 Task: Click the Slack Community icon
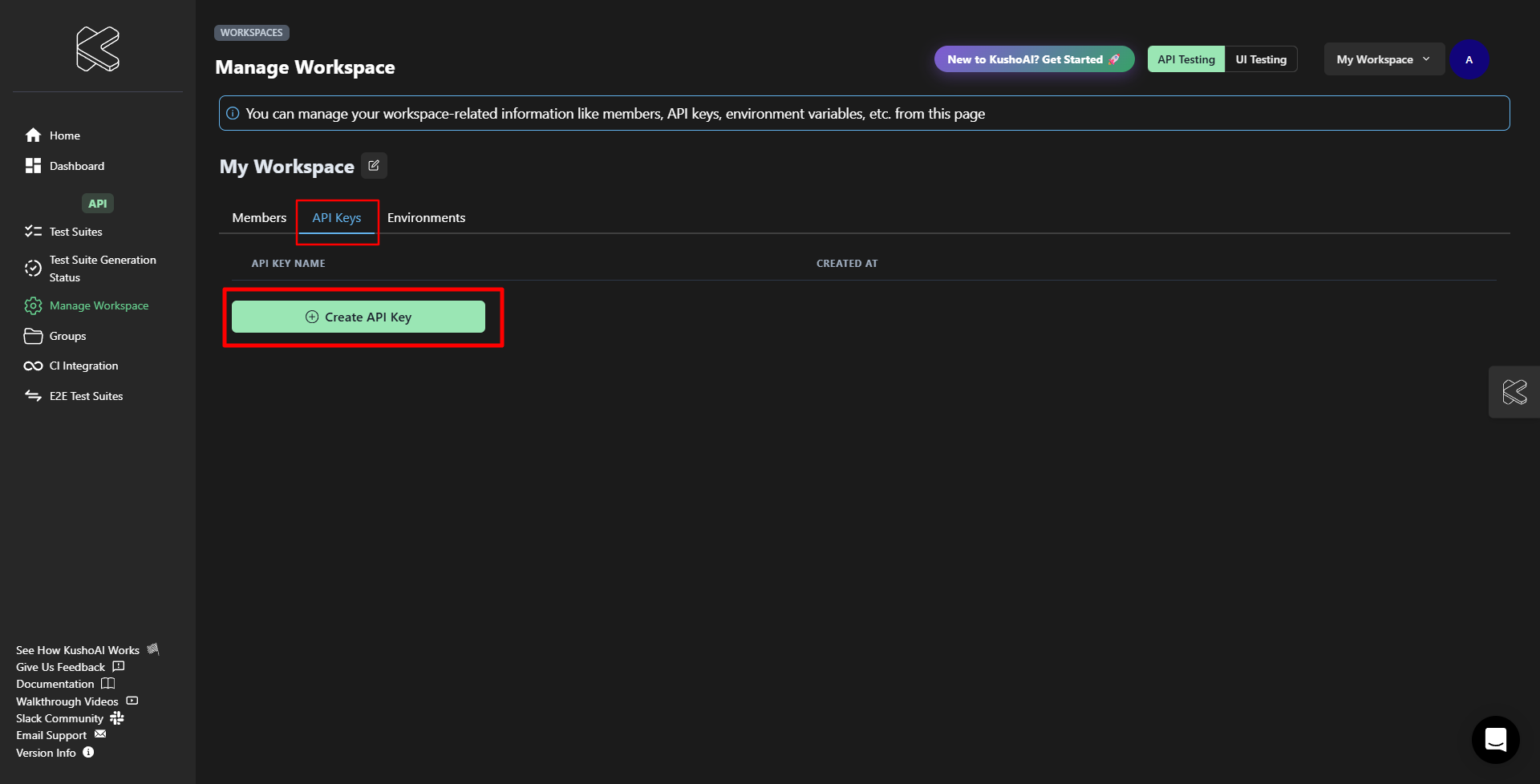117,717
